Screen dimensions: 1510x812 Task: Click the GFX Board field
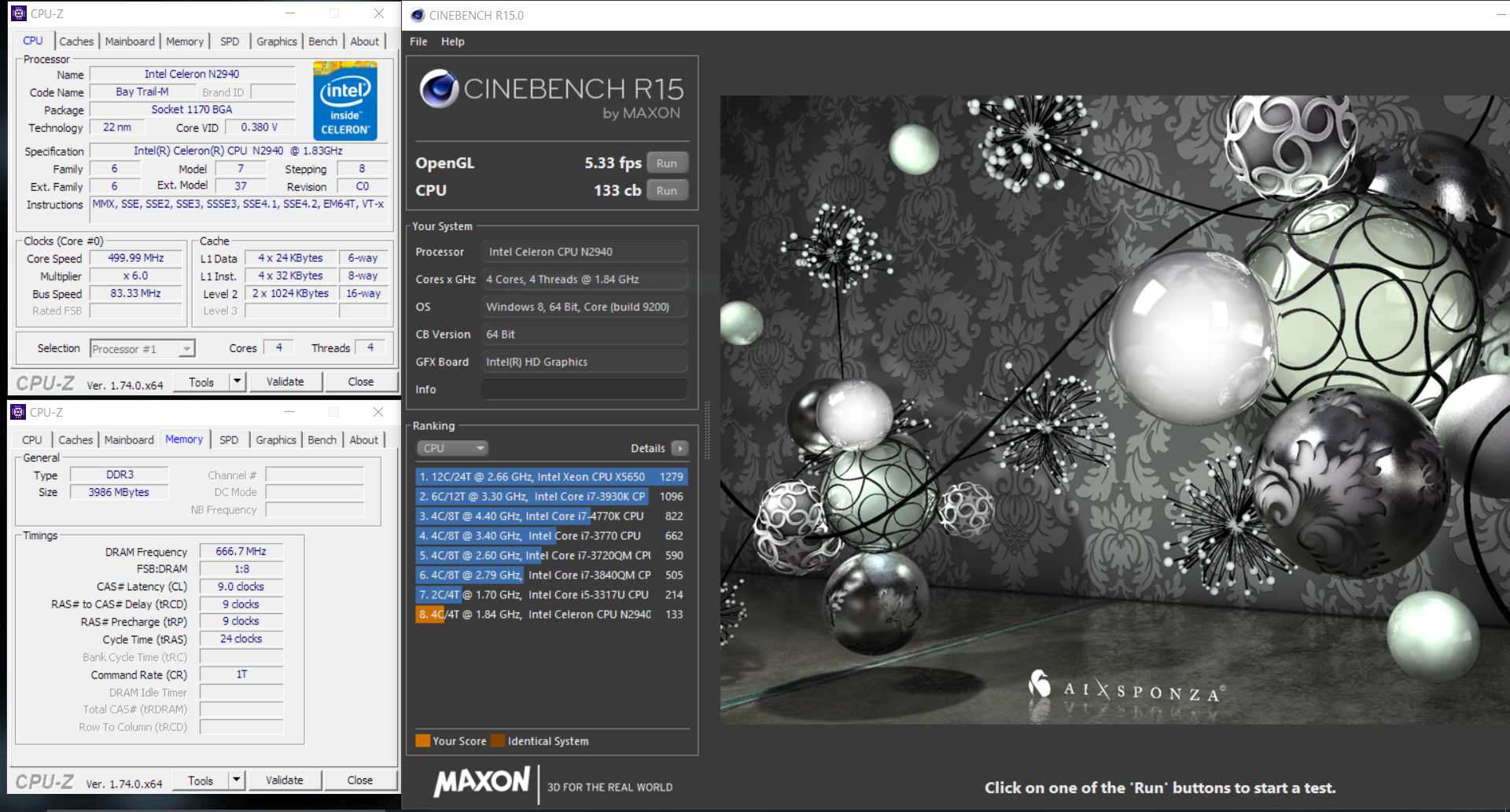pos(584,362)
